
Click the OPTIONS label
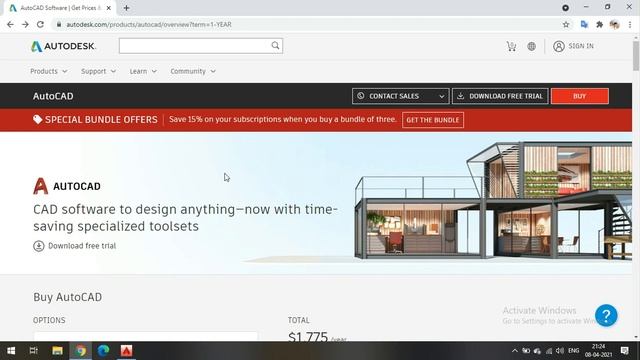pos(49,320)
